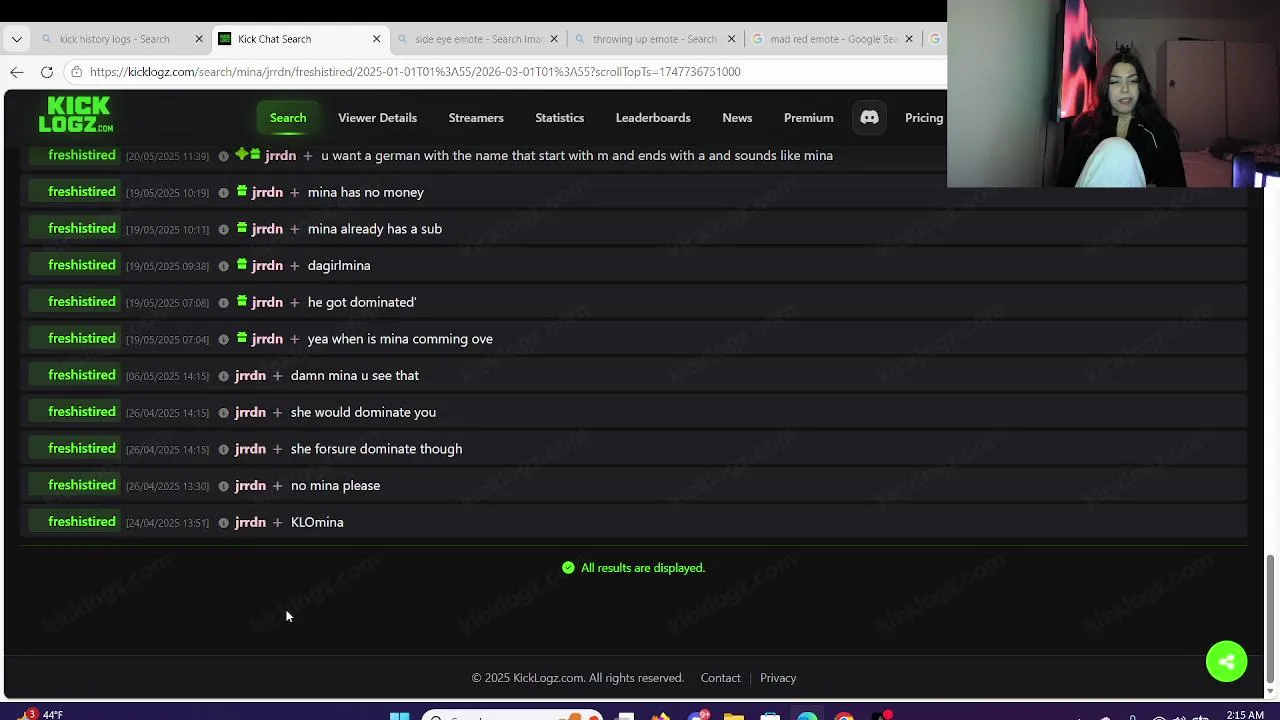The image size is (1280, 720).
Task: Click plus icon before 'she forsure dominate though'
Action: pyautogui.click(x=277, y=449)
